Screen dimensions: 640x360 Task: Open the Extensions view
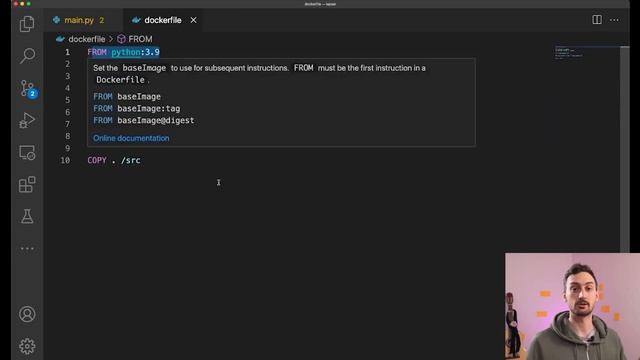click(x=27, y=184)
